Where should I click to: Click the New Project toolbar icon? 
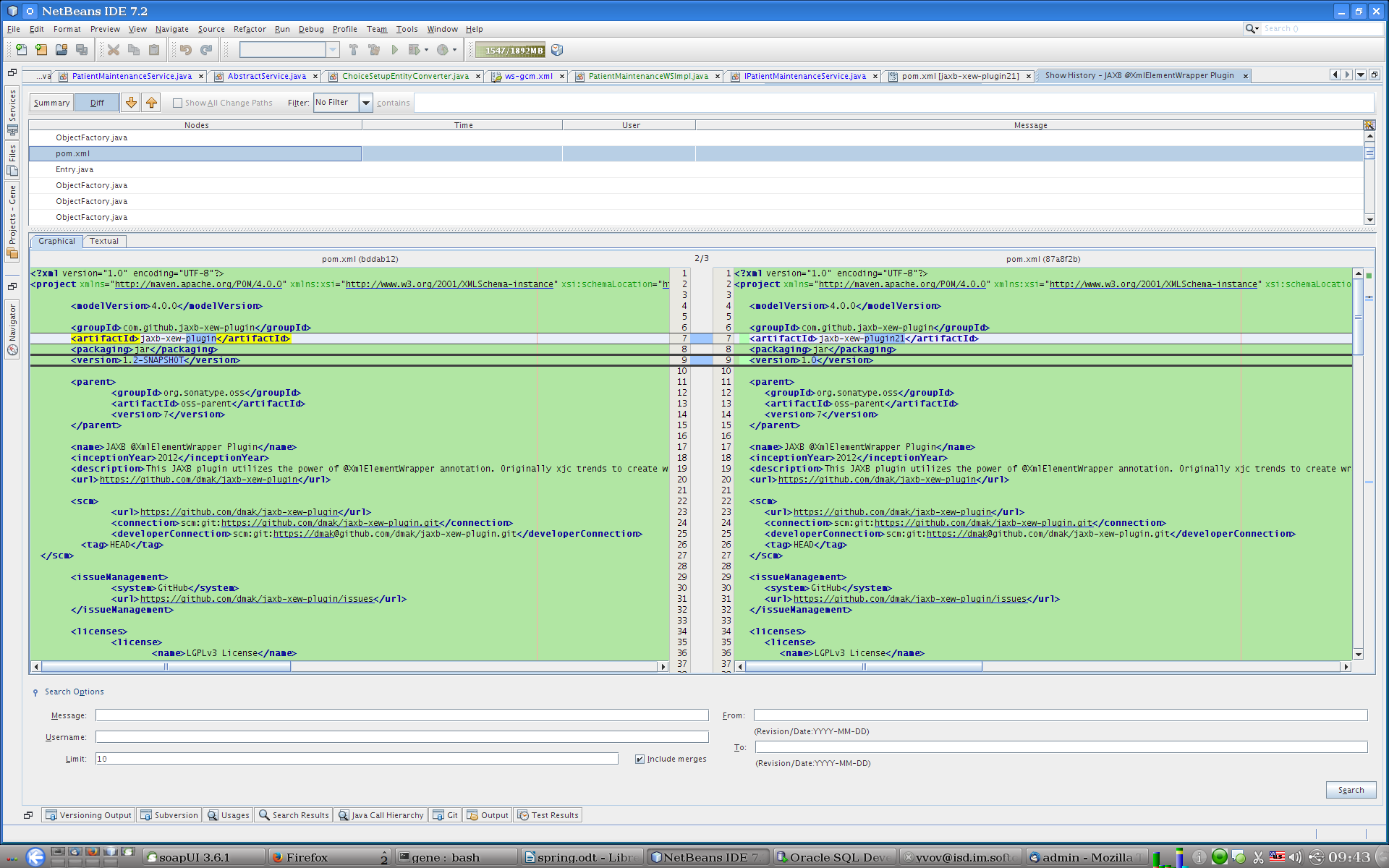41,50
